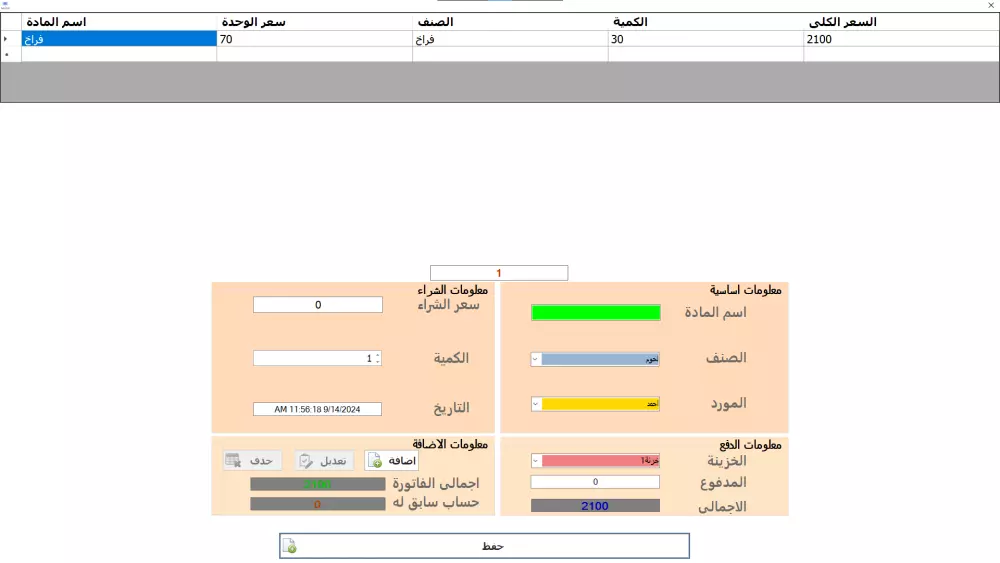Click the new-row selector marked with asterisk
The height and width of the screenshot is (563, 1000).
tap(11, 54)
